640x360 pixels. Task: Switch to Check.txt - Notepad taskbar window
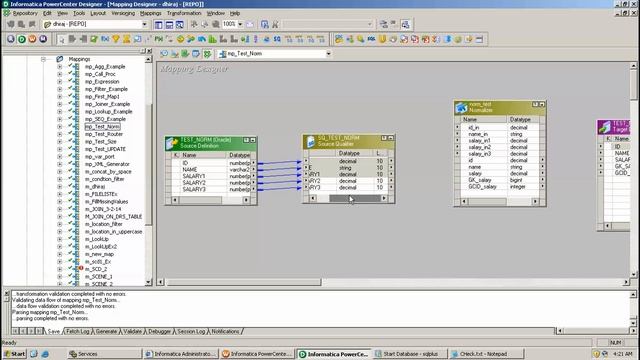coord(486,354)
